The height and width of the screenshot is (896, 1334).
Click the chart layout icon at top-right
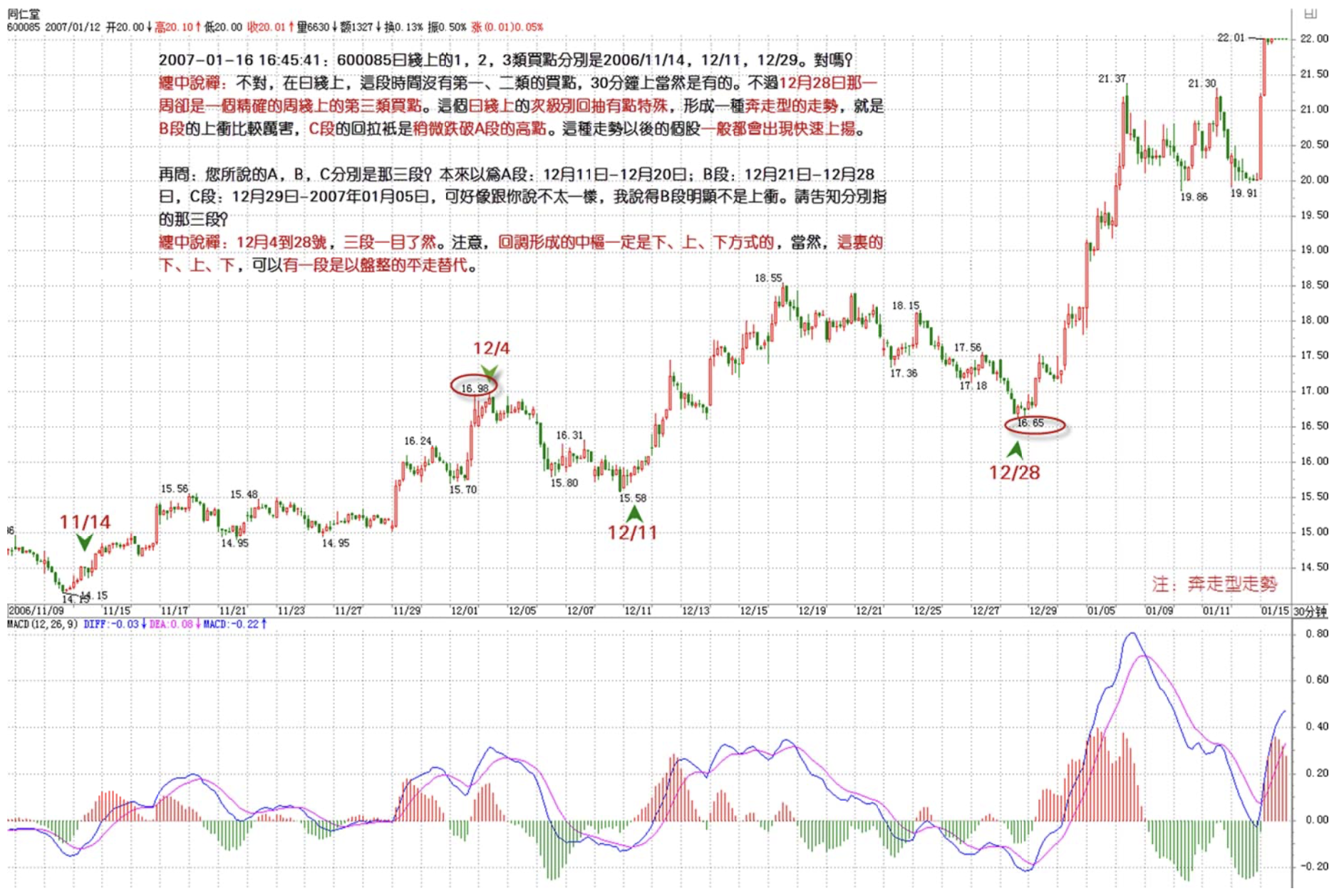tap(1310, 13)
